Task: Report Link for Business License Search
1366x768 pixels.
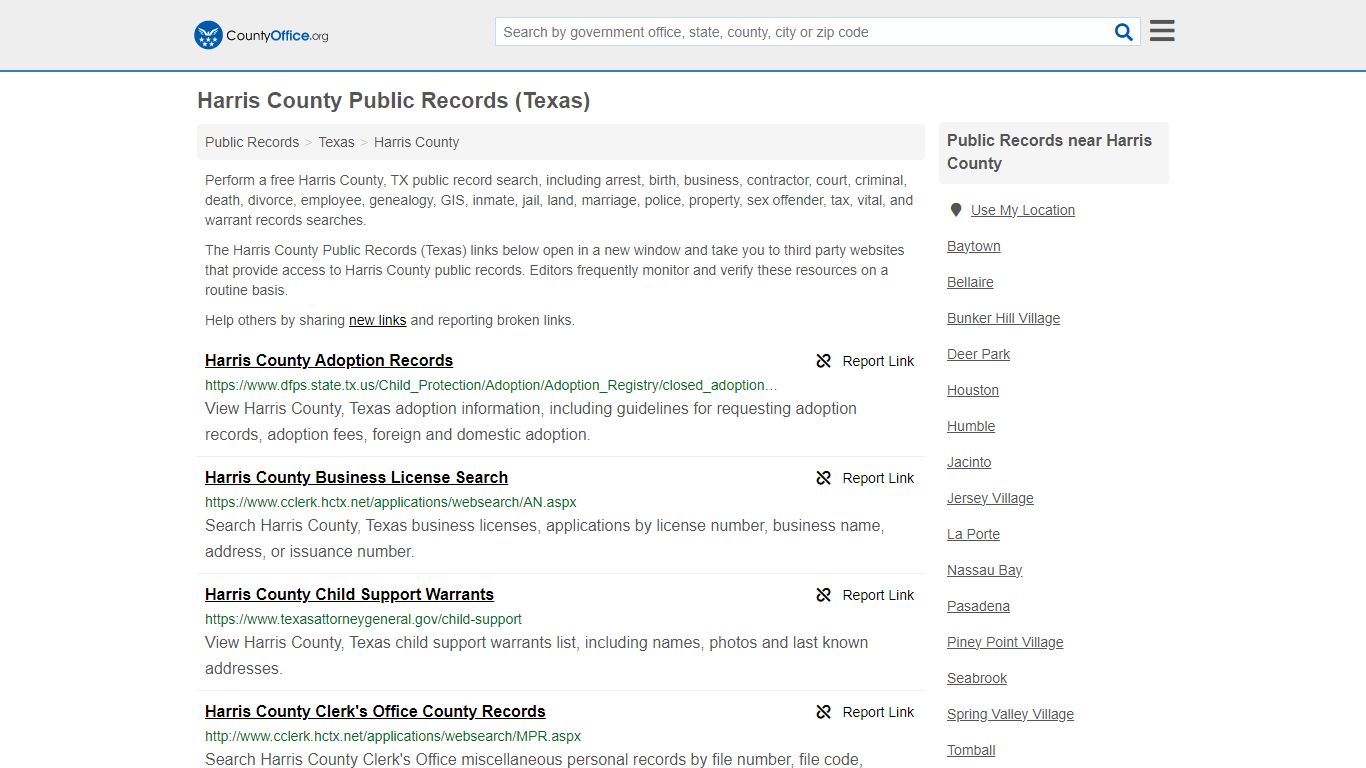Action: click(878, 478)
